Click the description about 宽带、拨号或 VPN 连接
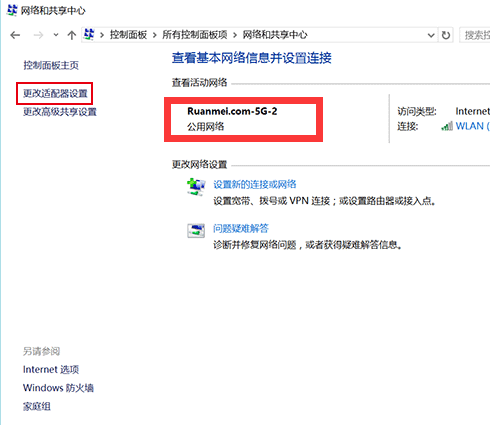The image size is (490, 425). point(325,201)
